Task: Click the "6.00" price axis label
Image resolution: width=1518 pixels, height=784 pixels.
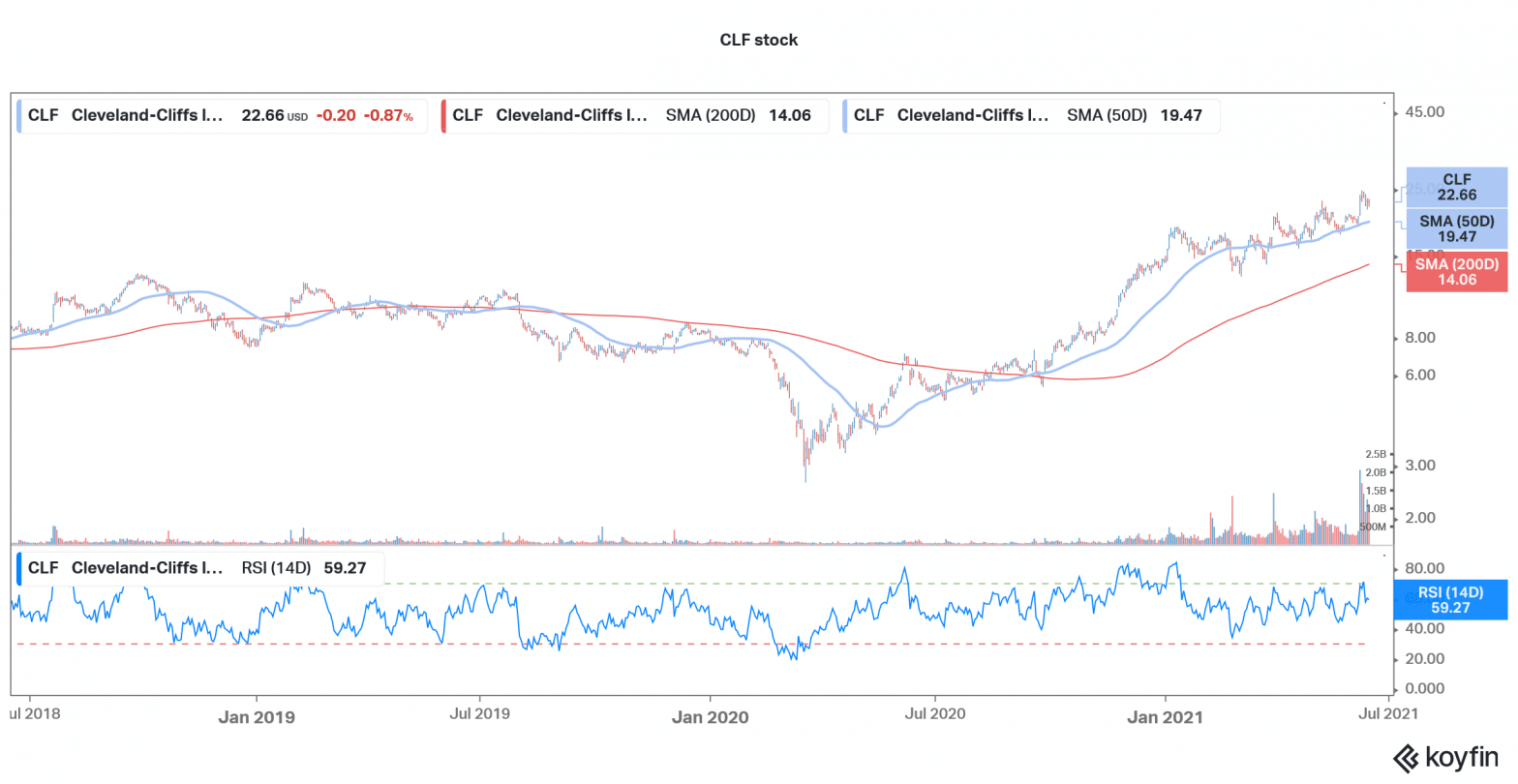Action: [1420, 376]
